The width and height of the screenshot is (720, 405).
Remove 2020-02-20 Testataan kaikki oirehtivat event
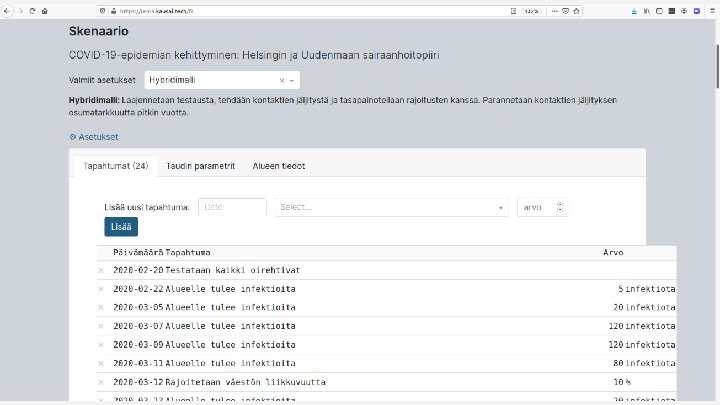tap(101, 270)
